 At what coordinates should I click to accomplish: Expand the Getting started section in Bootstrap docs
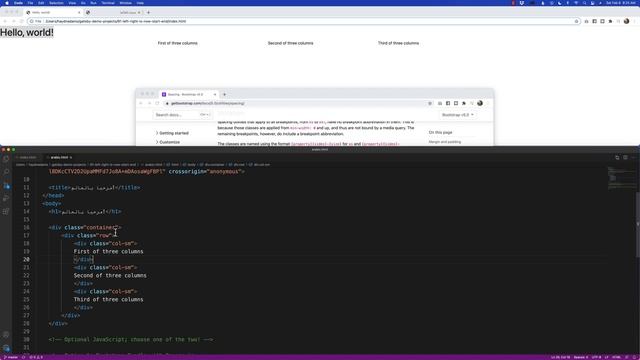tap(171, 133)
